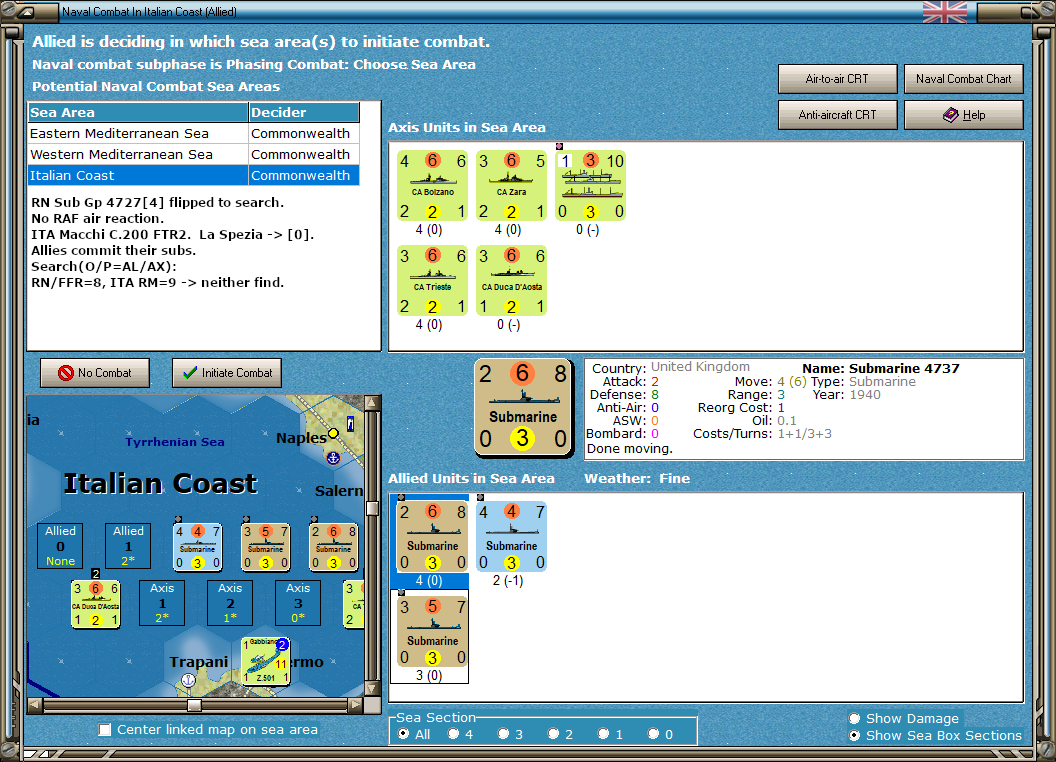Screen dimensions: 1056x762
Task: Click the Tyrrhenian Sea map label
Action: (174, 442)
